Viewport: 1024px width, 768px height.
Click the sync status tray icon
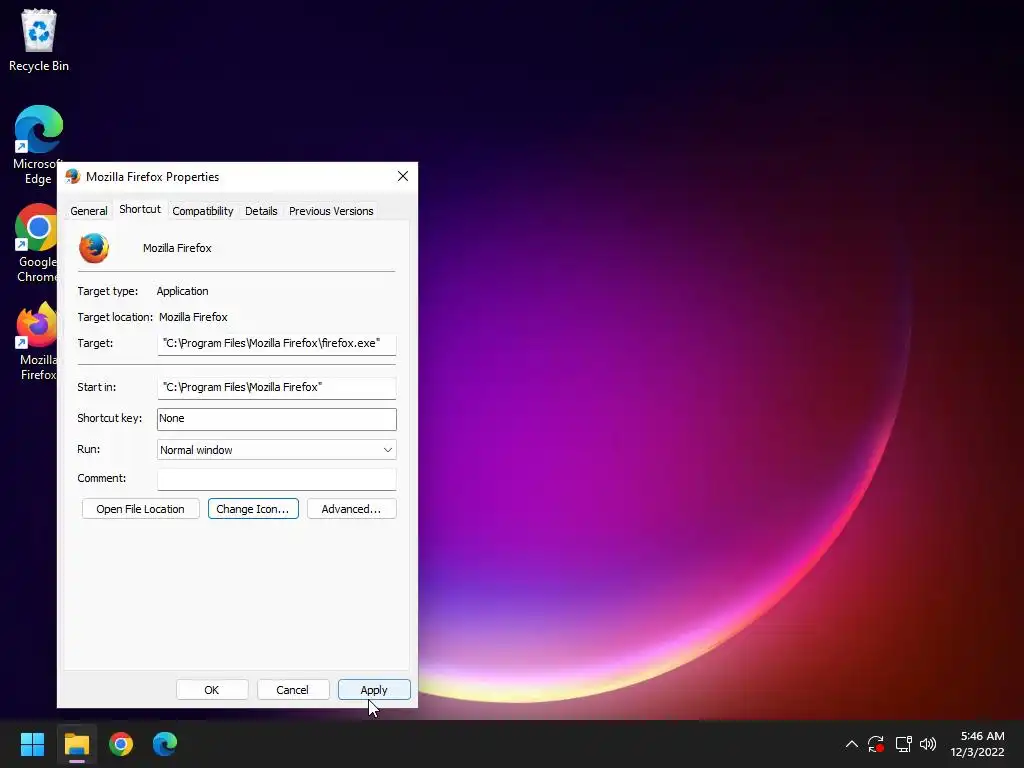(x=876, y=744)
